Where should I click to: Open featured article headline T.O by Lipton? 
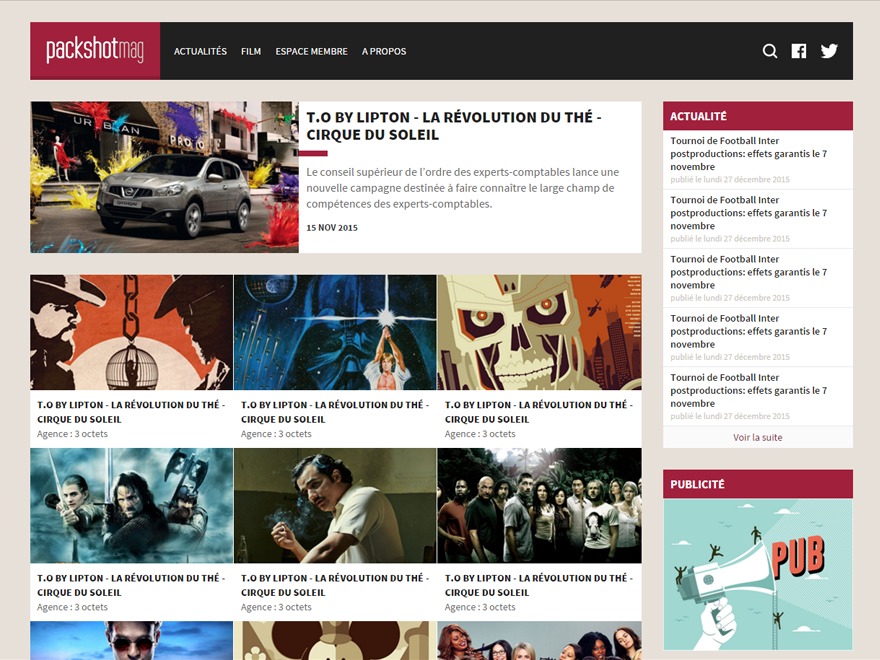(453, 126)
